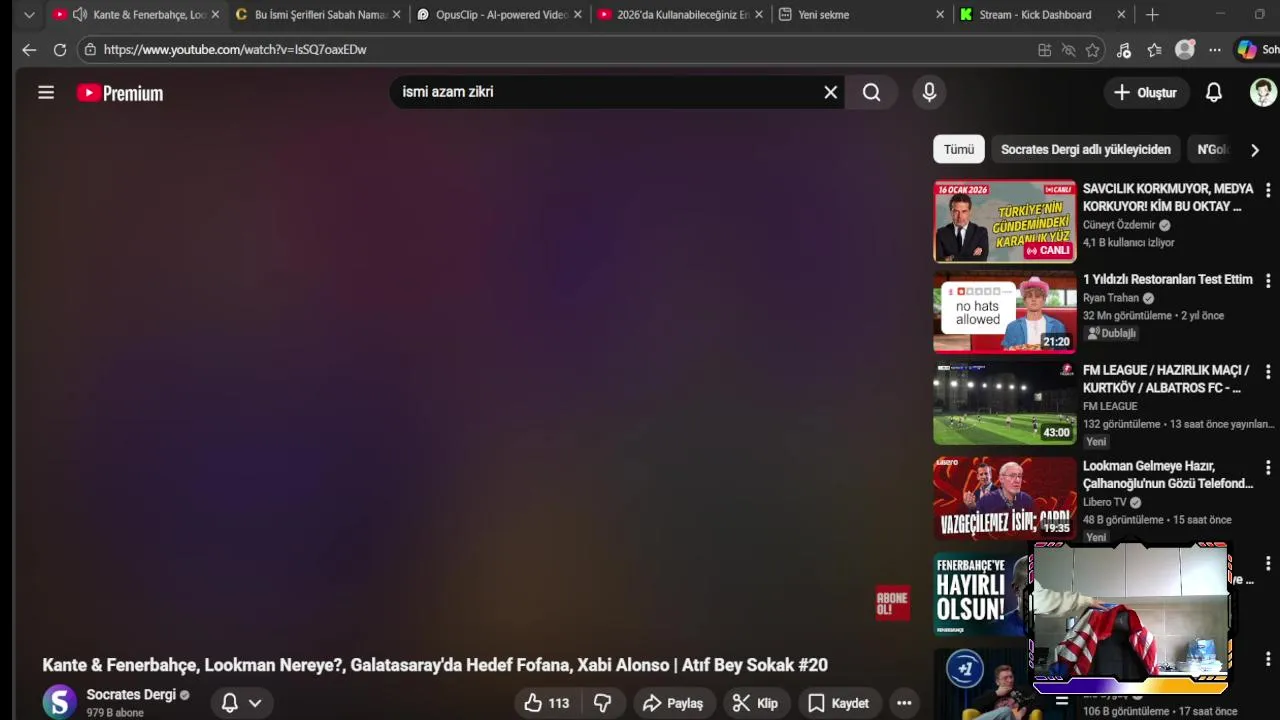Switch to the 'Bu İsmi Şerifleri Sabah Namazı' tab

click(x=318, y=15)
